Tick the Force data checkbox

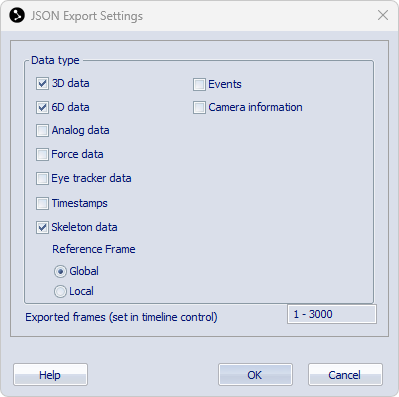pos(42,154)
